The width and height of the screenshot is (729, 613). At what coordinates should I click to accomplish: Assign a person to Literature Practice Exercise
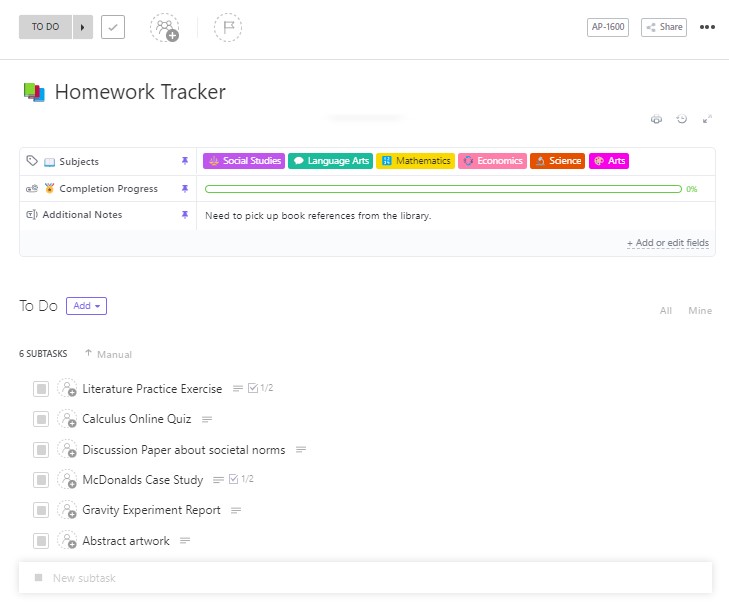(x=68, y=388)
